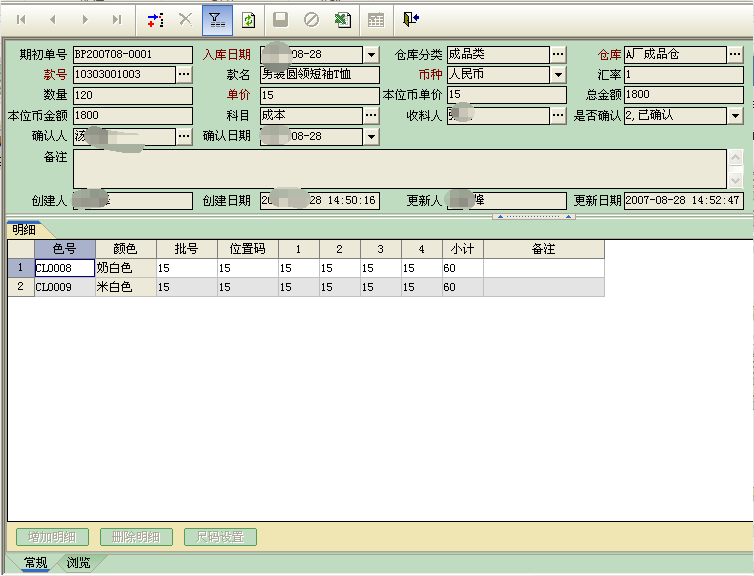Viewport: 754px width, 576px height.
Task: Click the refresh document icon
Action: [x=248, y=19]
